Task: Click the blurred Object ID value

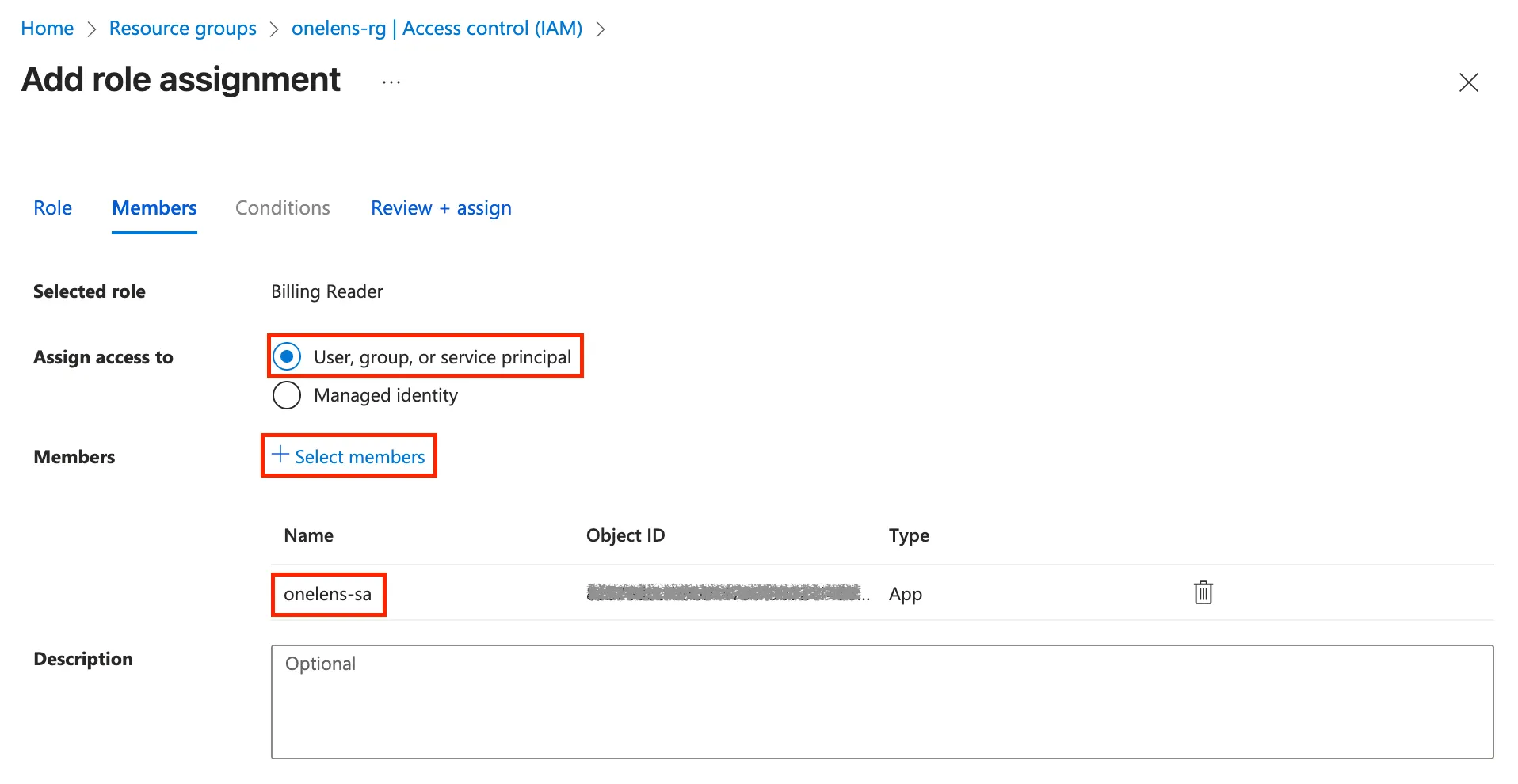Action: (725, 593)
